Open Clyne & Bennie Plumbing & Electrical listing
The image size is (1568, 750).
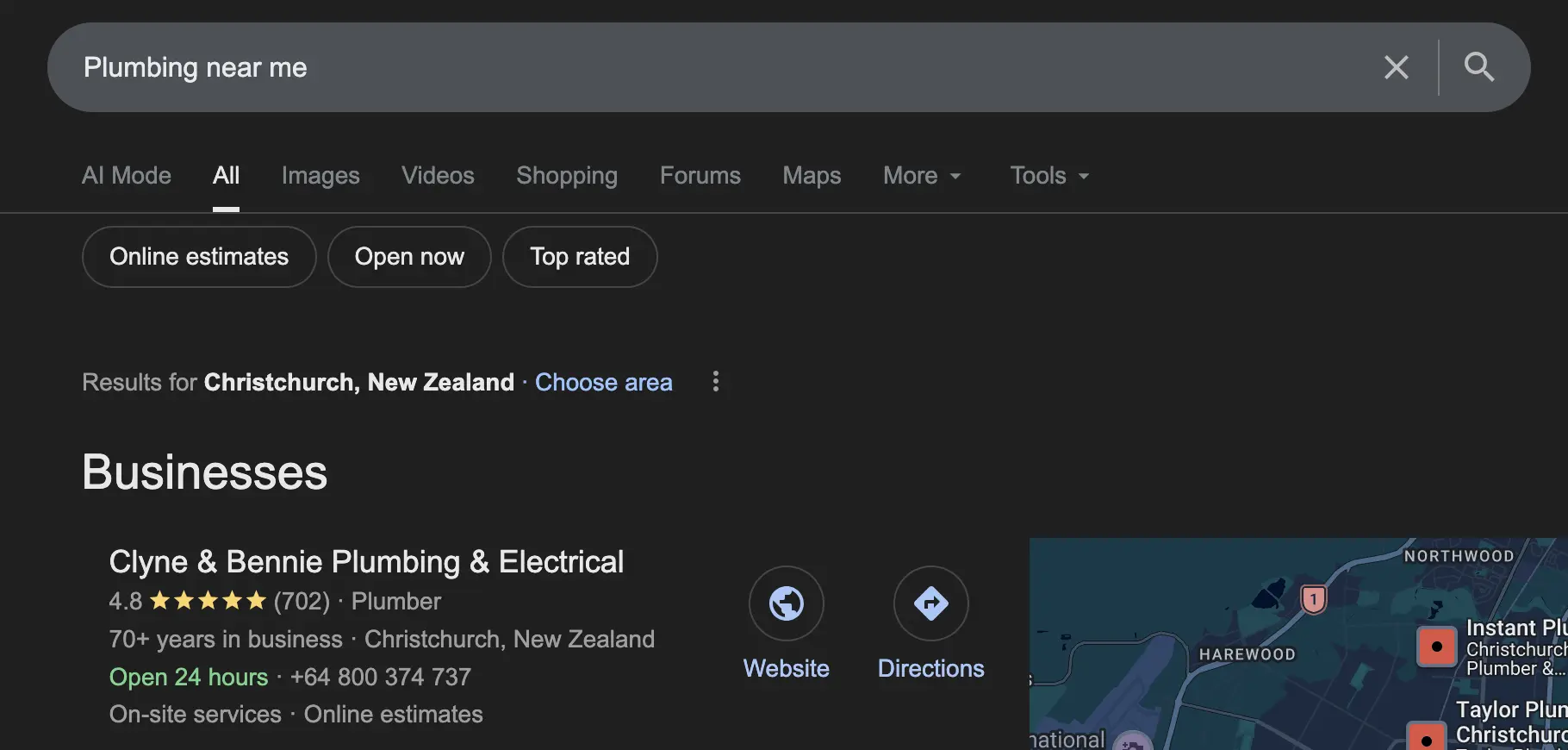[x=365, y=561]
